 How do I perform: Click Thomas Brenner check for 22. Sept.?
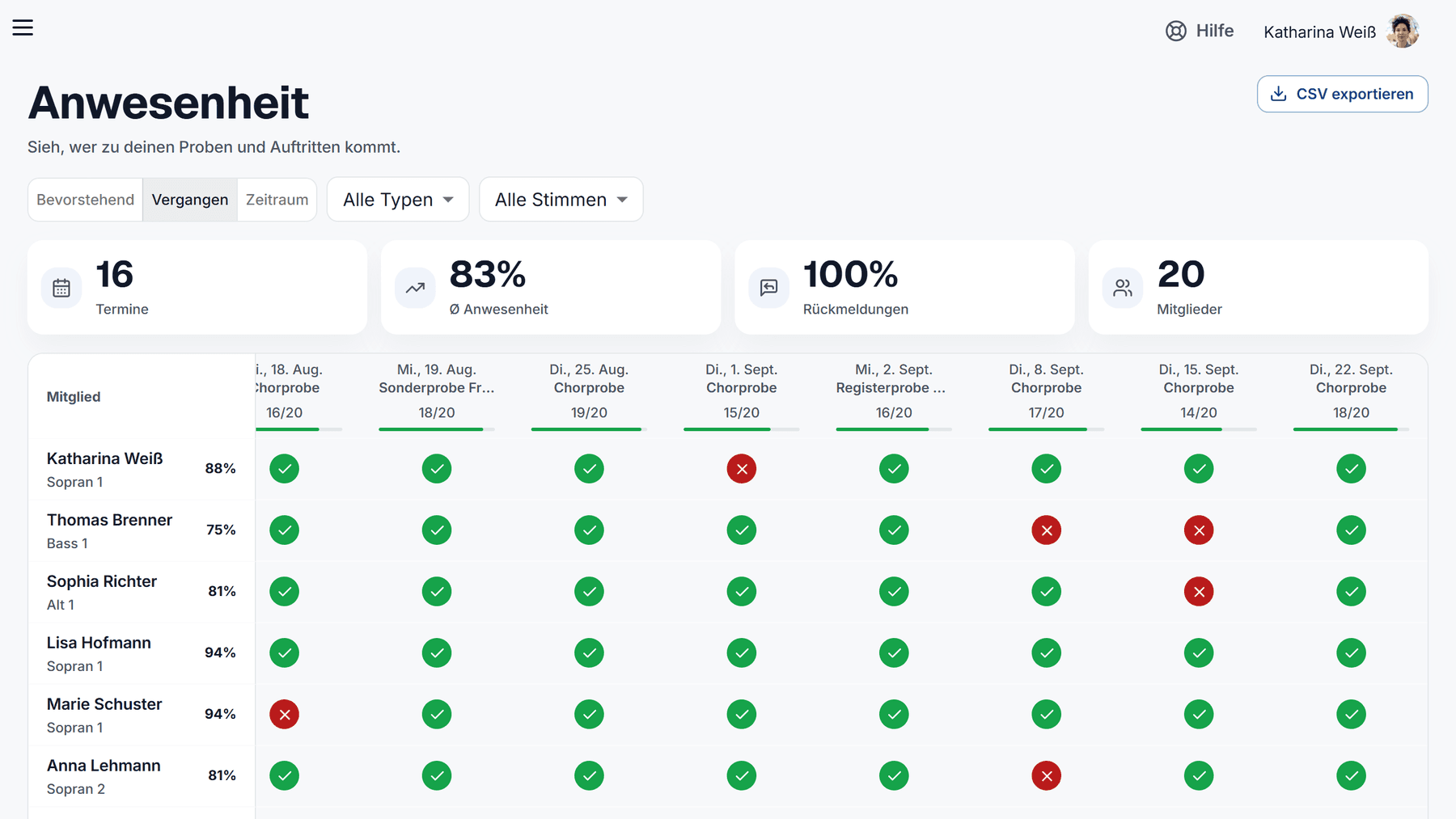1352,530
